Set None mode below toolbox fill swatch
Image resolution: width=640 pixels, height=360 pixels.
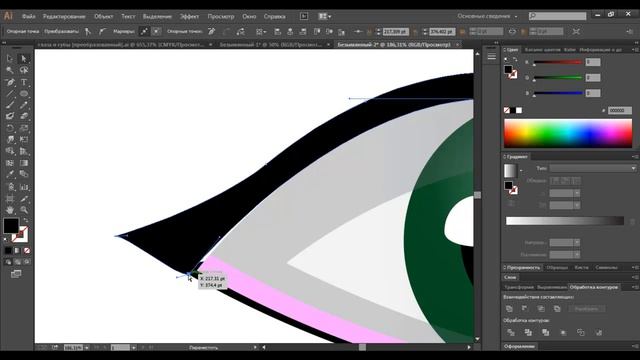(x=27, y=251)
